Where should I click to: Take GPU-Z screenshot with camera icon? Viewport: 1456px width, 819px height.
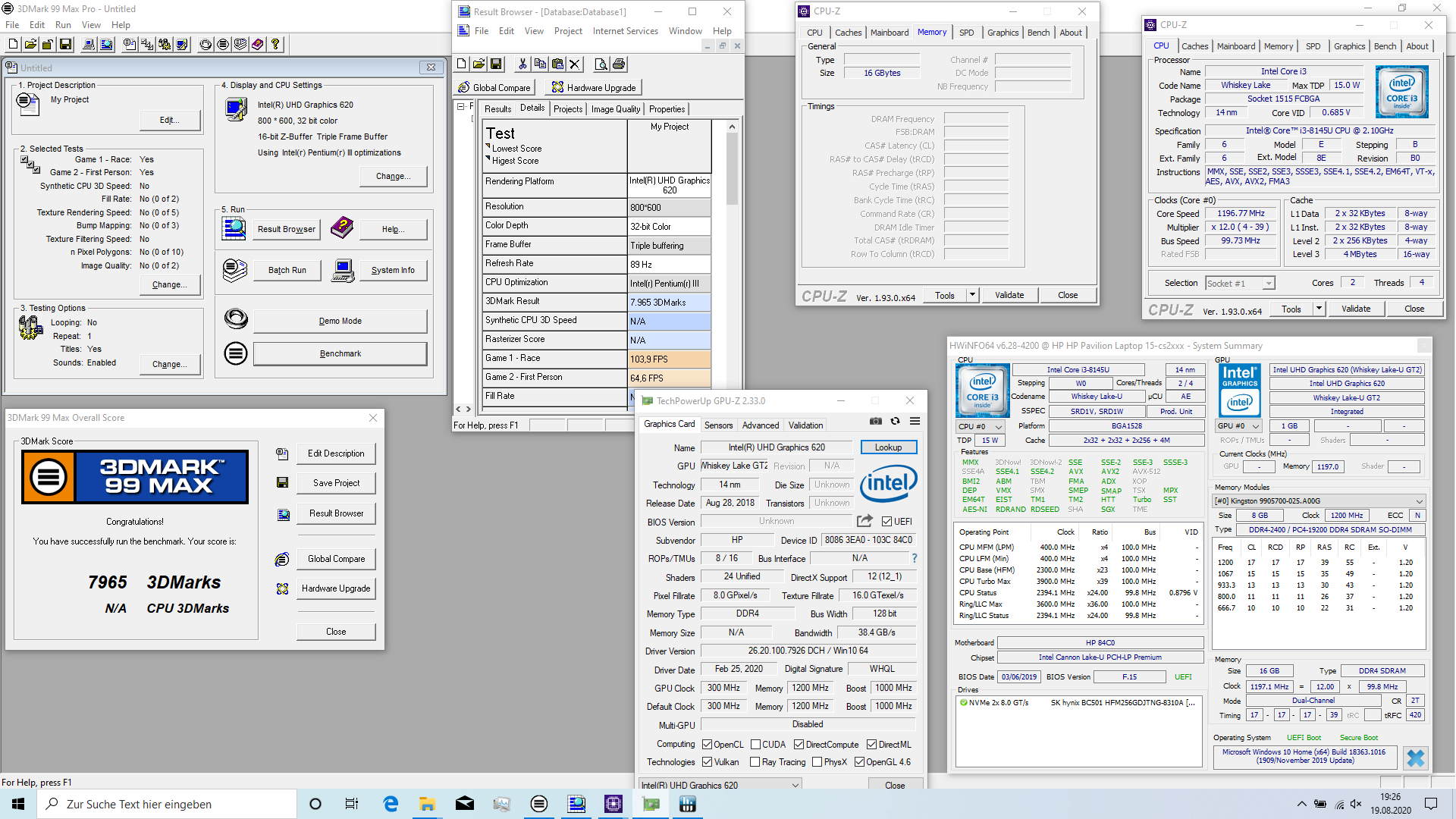click(x=875, y=421)
